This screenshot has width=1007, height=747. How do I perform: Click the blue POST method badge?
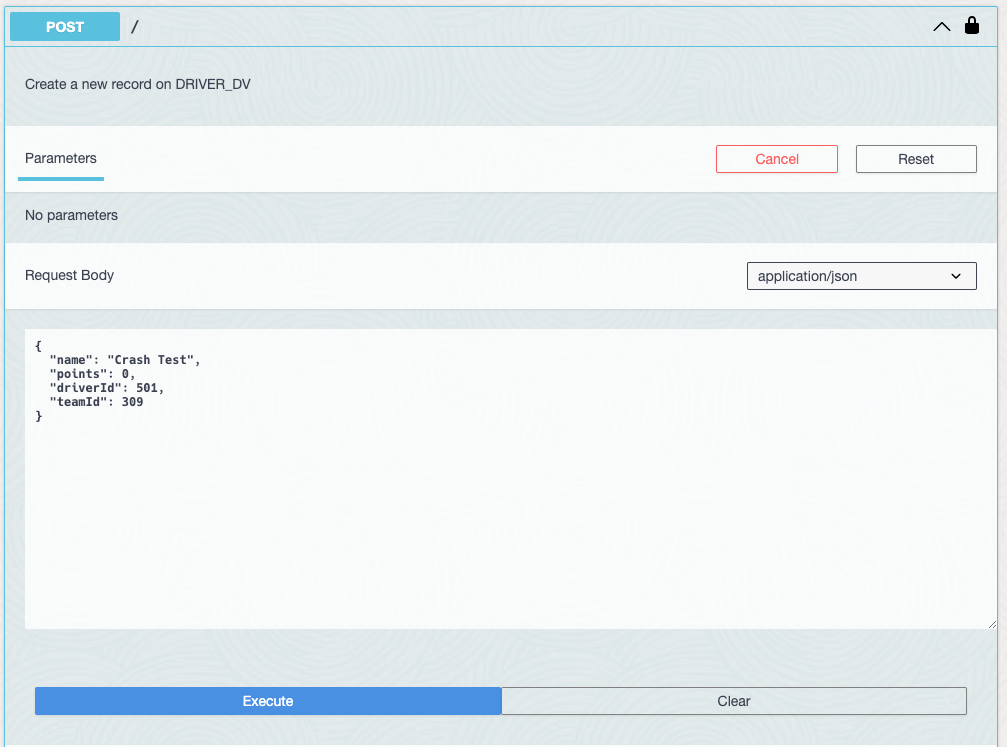65,27
